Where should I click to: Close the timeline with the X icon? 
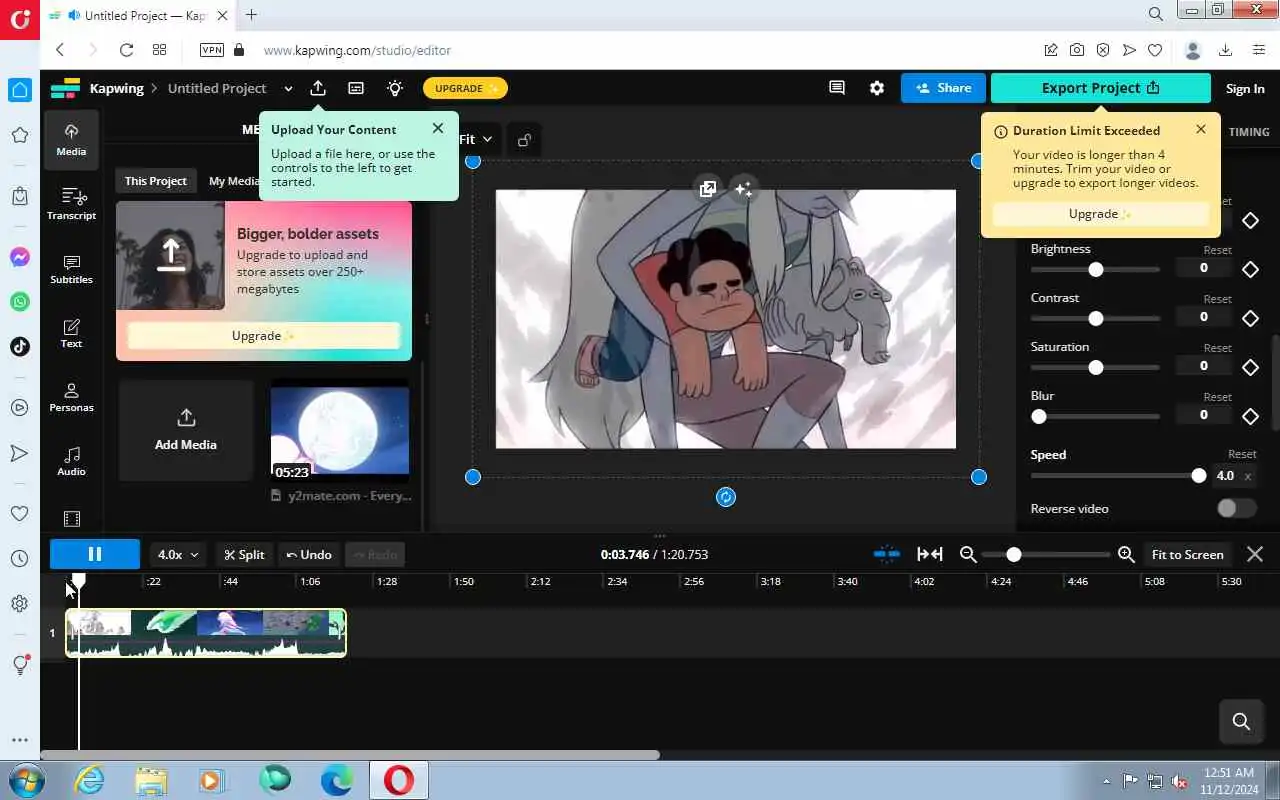pyautogui.click(x=1255, y=554)
